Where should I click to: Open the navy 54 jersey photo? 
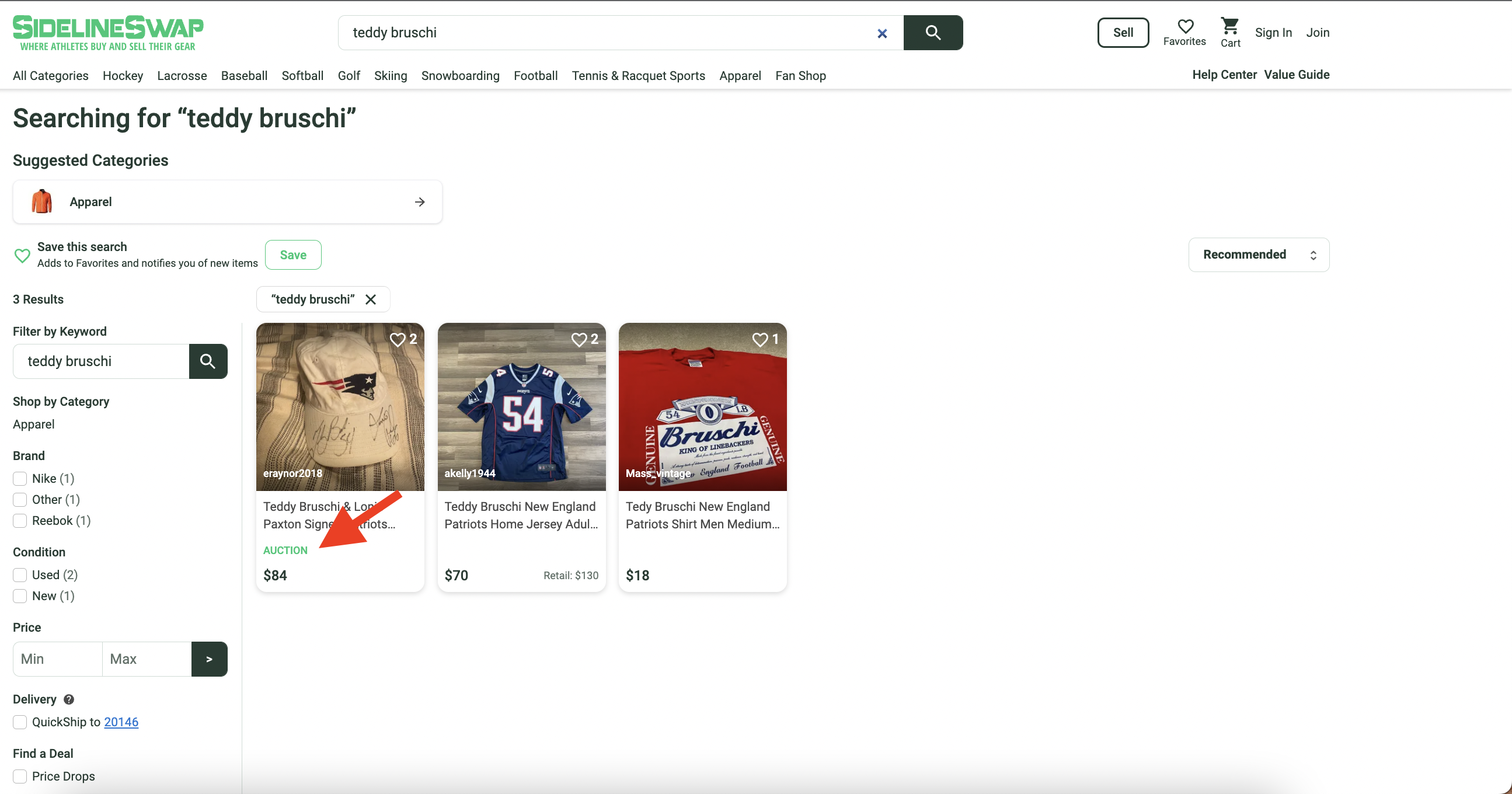tap(521, 407)
